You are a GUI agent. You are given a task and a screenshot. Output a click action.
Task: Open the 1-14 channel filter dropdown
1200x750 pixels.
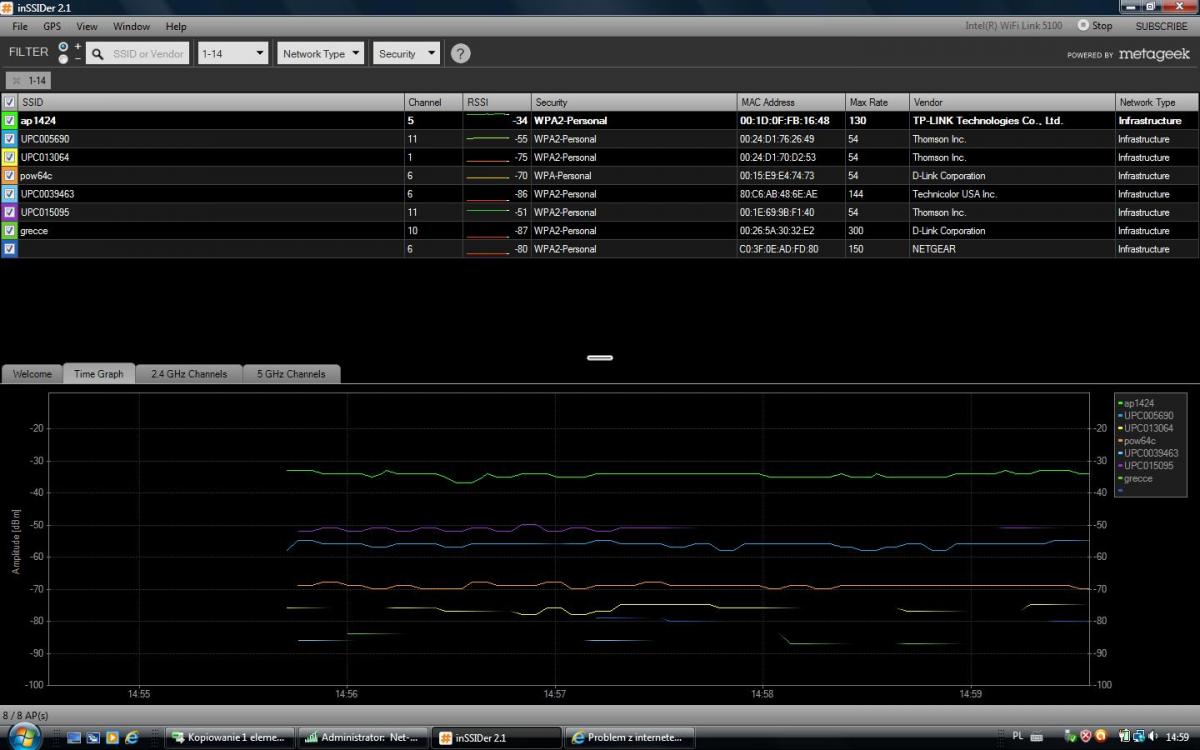click(x=233, y=54)
